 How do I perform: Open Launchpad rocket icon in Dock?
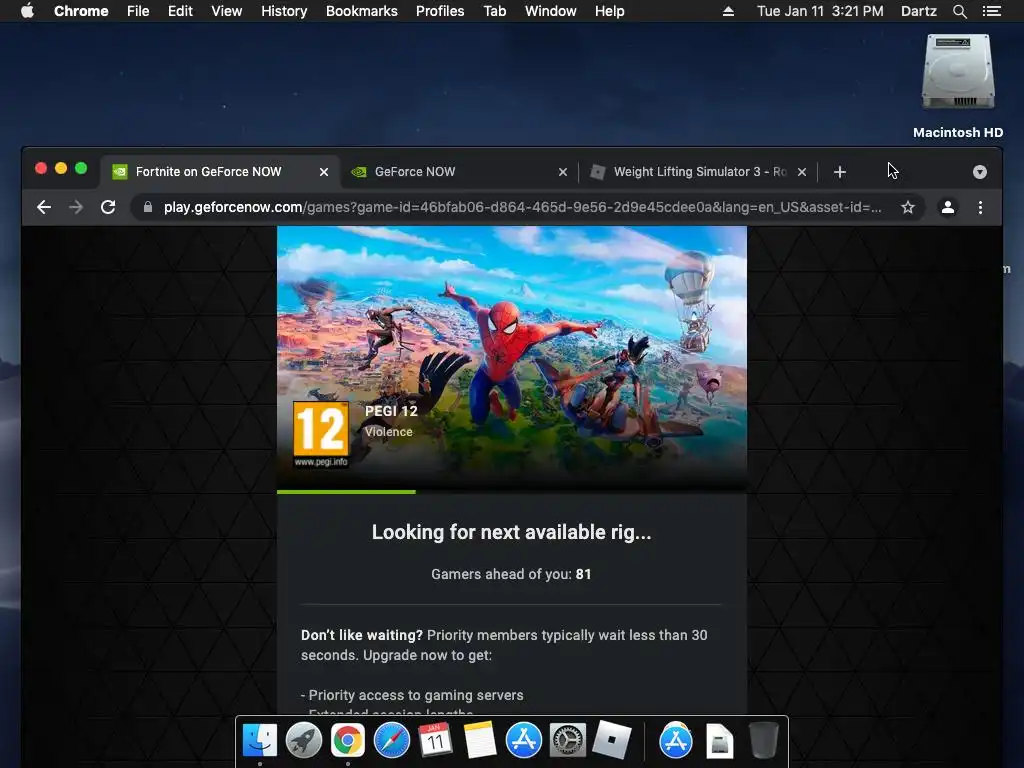coord(304,741)
